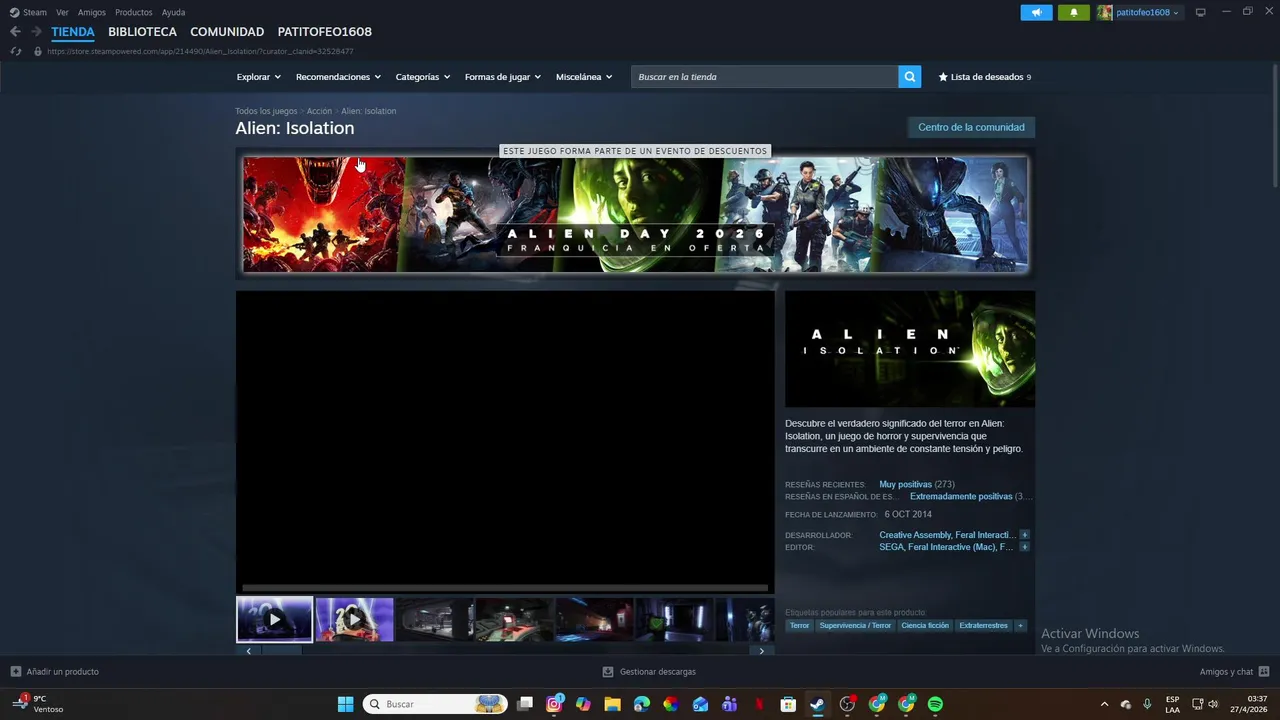Click the Big Picture mode monitor icon
1280x720 pixels.
click(1201, 12)
